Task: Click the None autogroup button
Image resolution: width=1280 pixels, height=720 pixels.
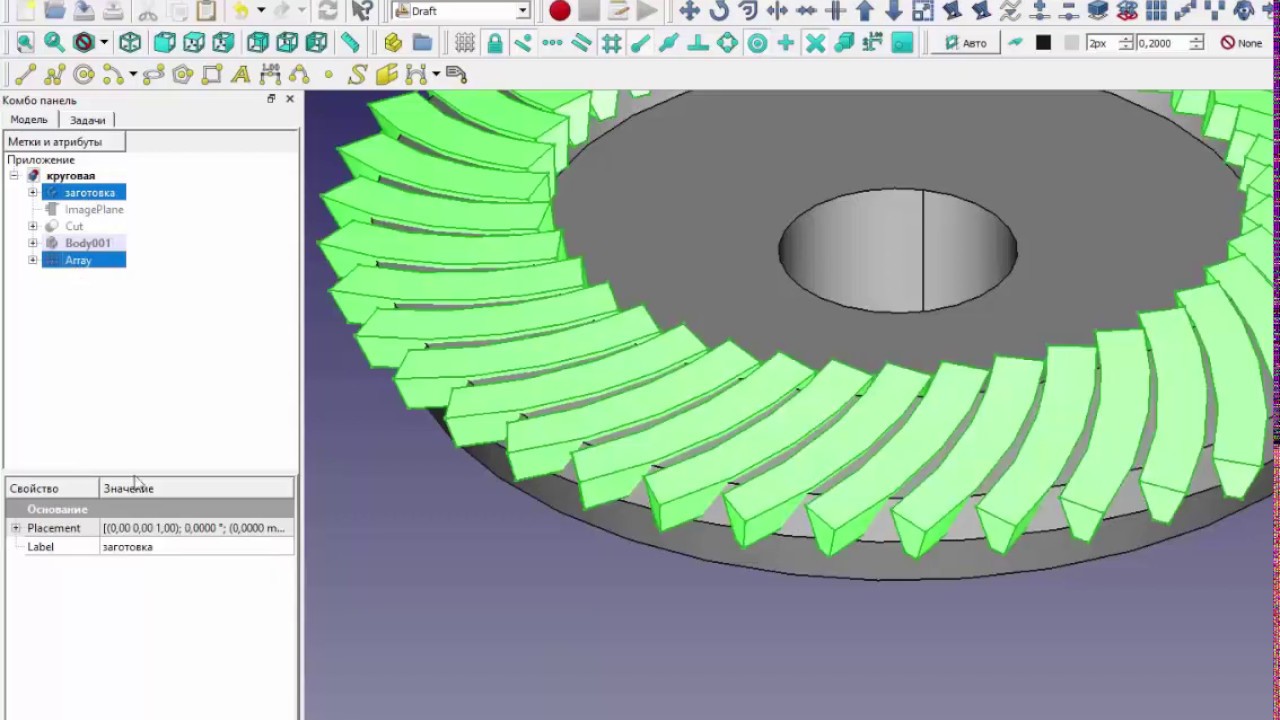Action: pos(1242,43)
